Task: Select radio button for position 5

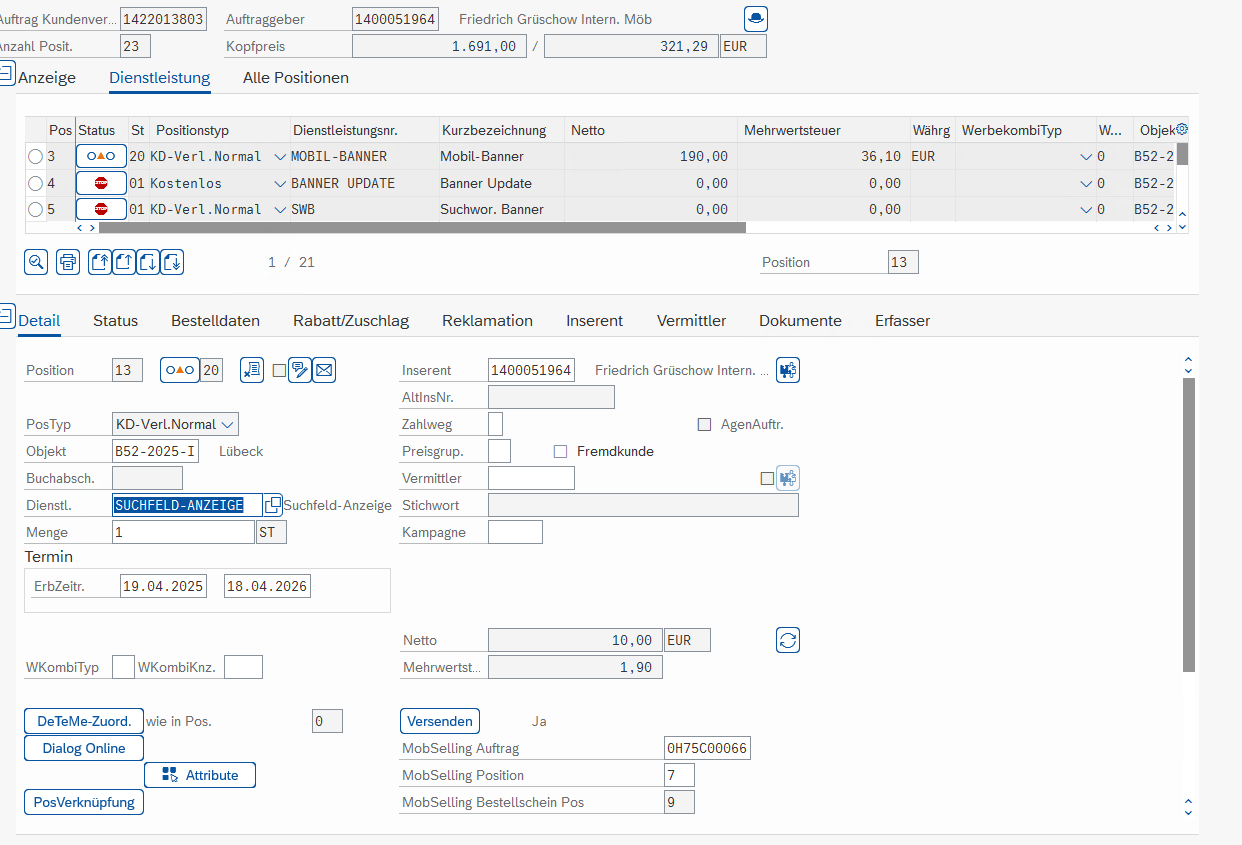Action: [36, 210]
